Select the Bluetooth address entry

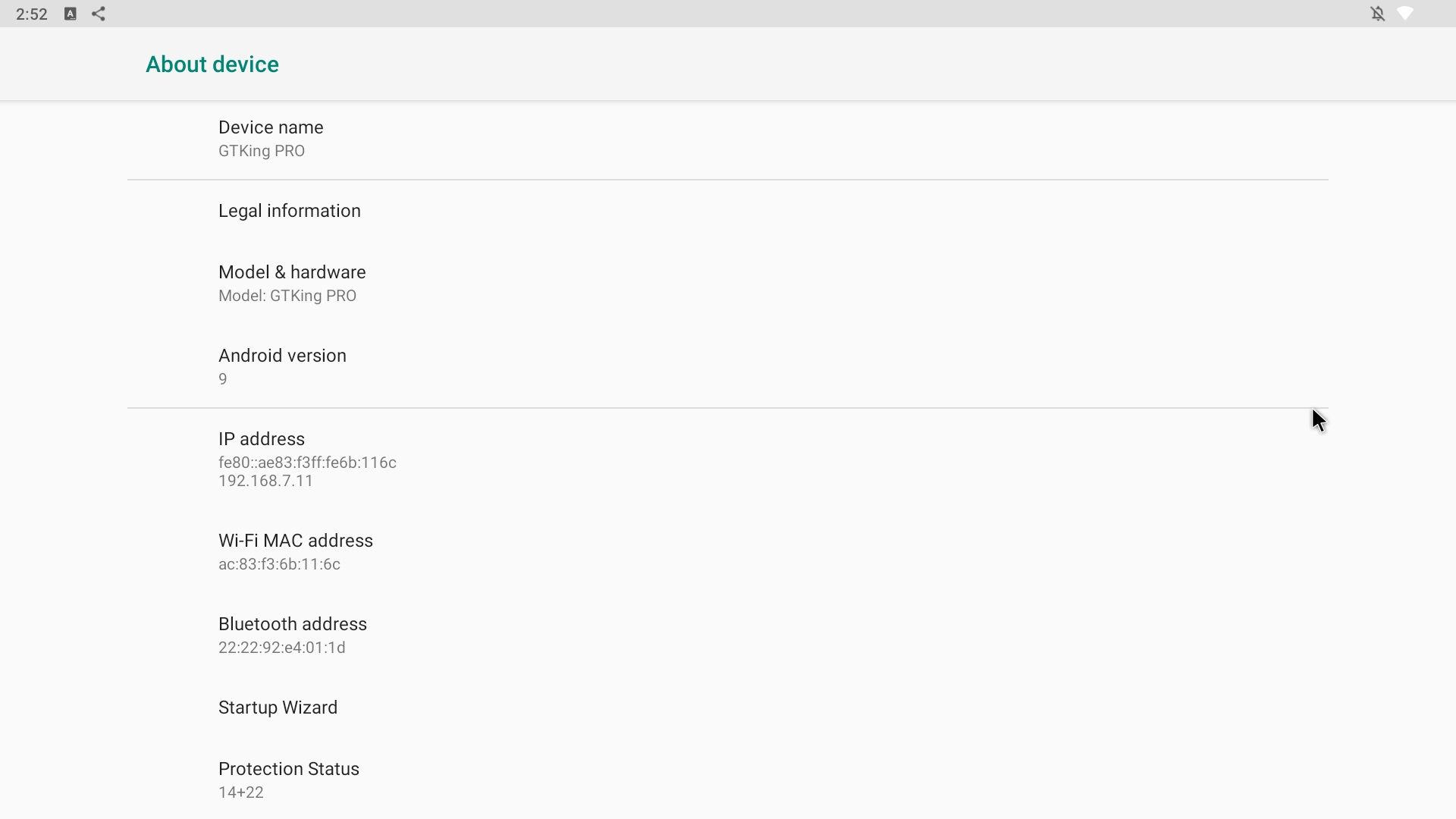click(728, 635)
